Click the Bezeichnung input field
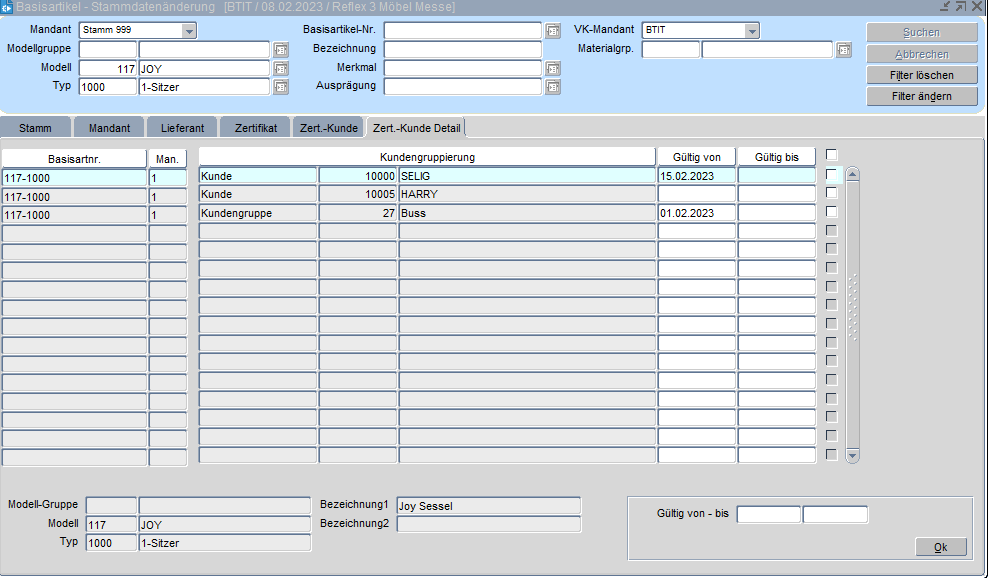Image resolution: width=988 pixels, height=578 pixels. pos(462,49)
